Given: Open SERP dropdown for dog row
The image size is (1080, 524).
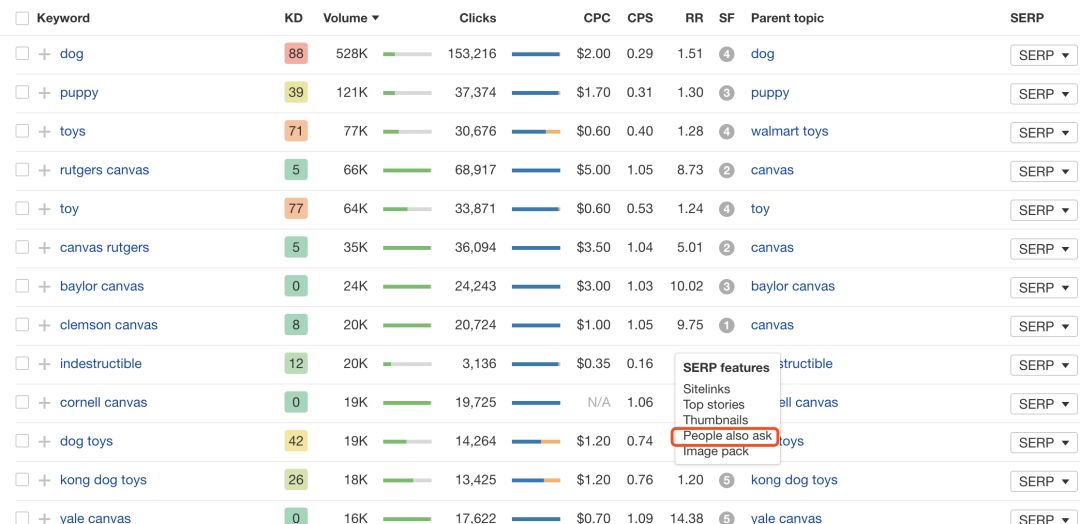Looking at the screenshot, I should (1043, 55).
